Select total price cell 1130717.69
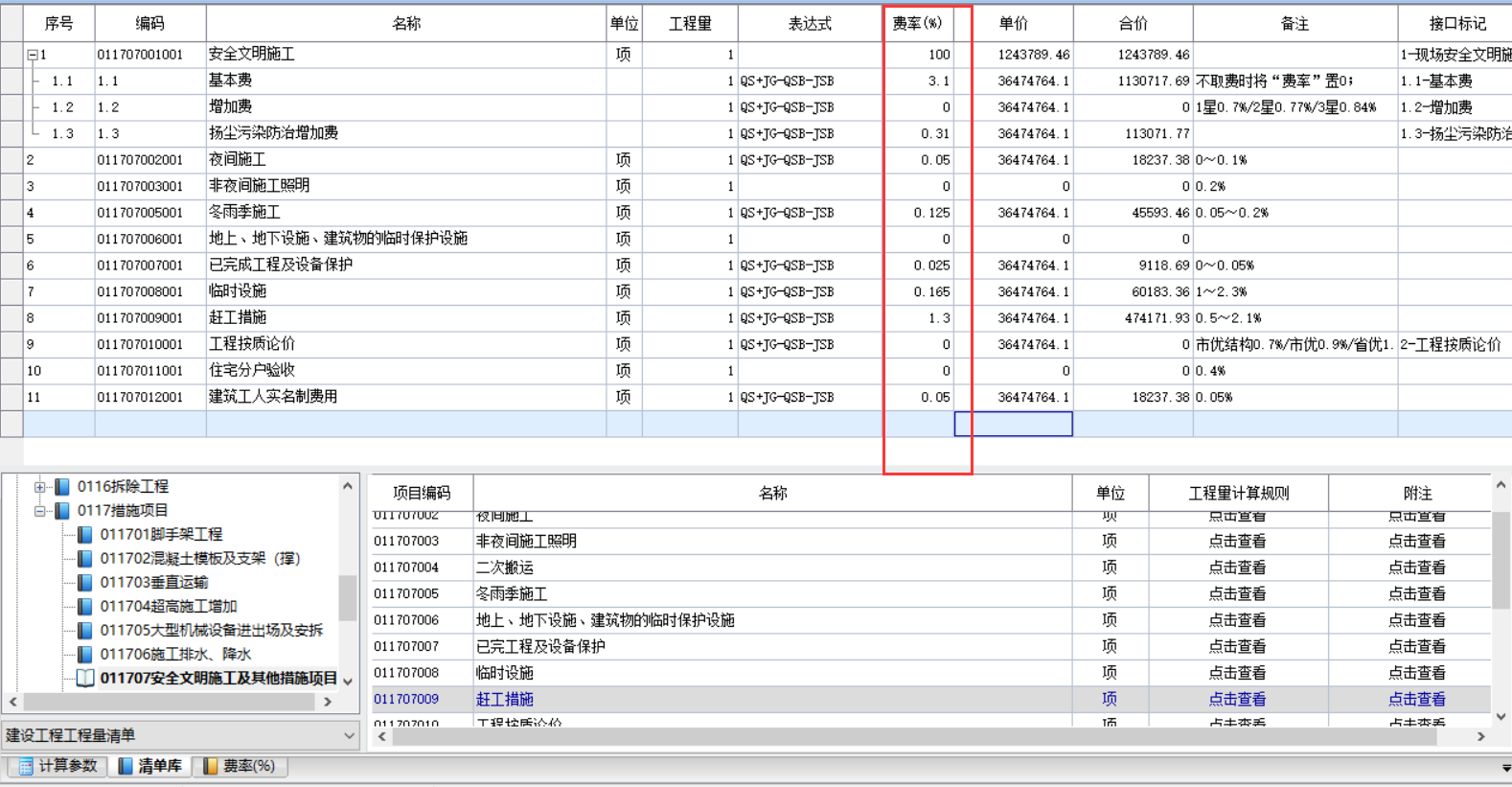Viewport: 1512px width, 787px height. pos(1134,81)
